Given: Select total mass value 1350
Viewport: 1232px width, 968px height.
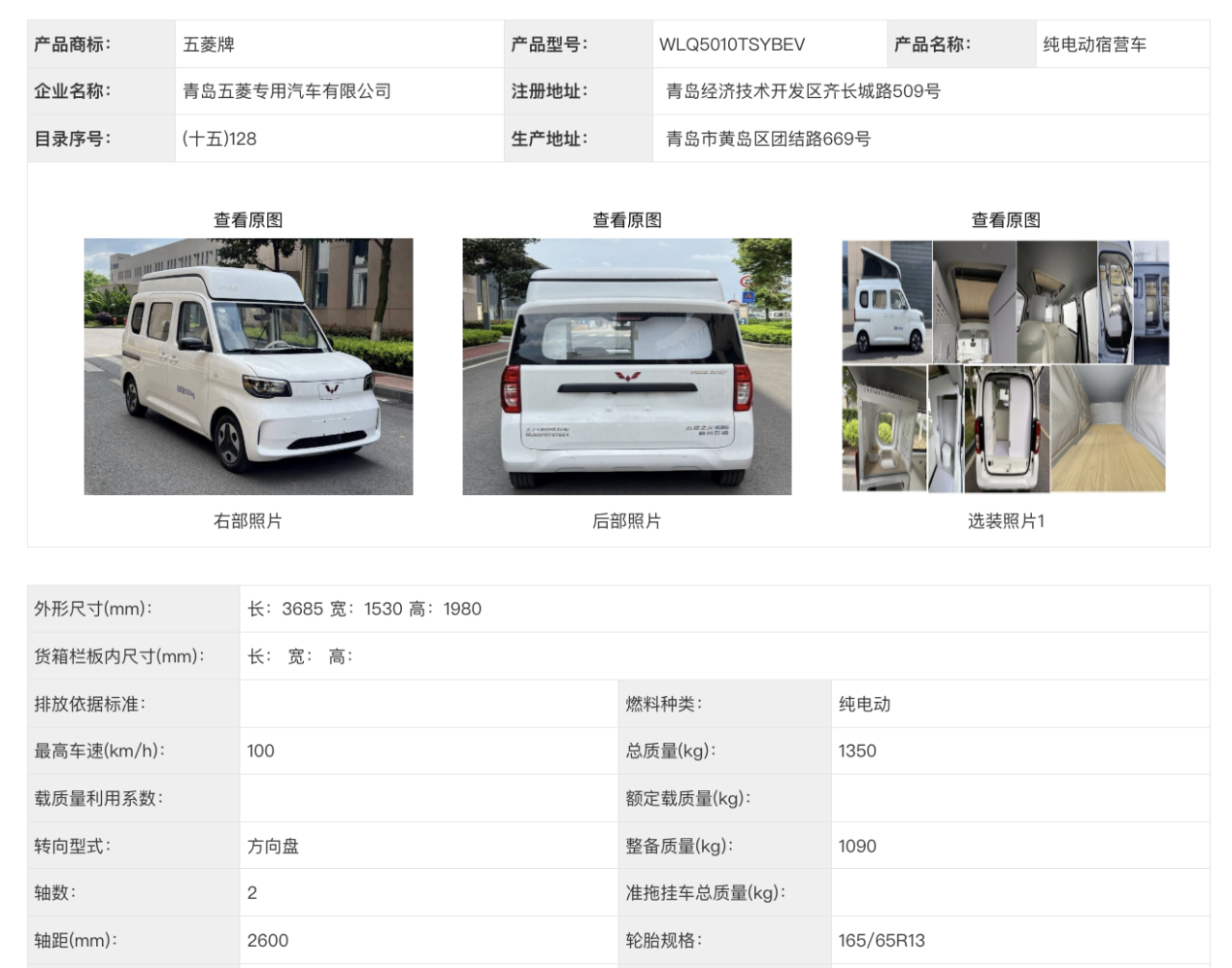Looking at the screenshot, I should pyautogui.click(x=857, y=751).
